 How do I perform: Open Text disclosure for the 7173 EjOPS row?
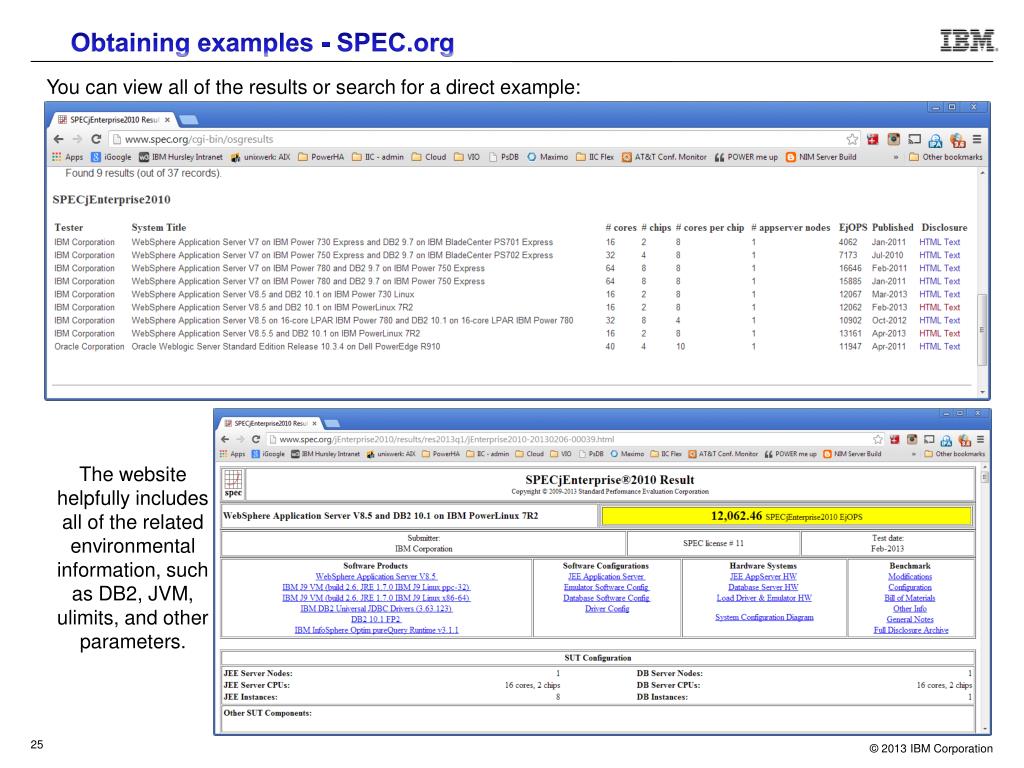coord(952,255)
